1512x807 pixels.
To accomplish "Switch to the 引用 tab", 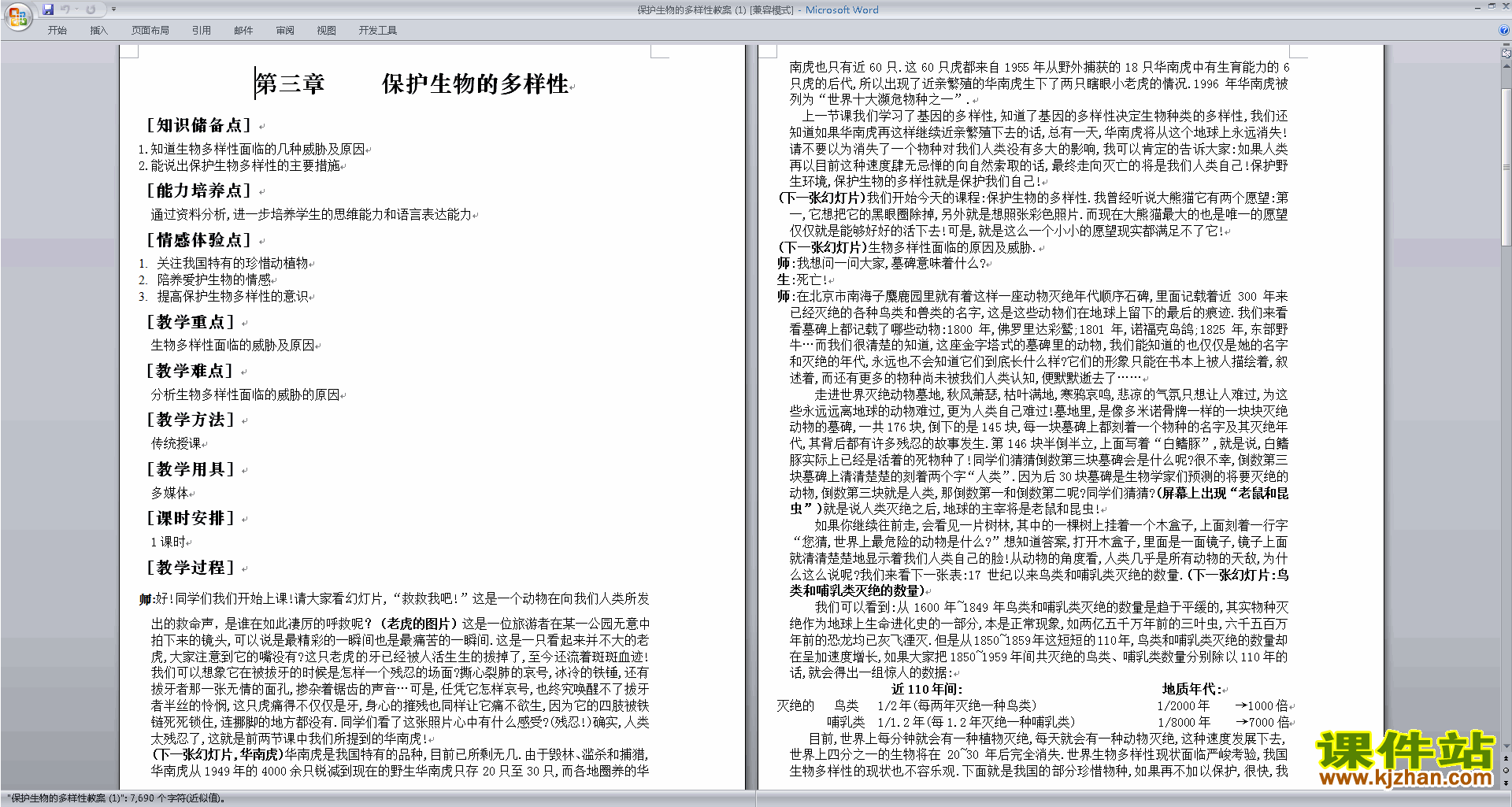I will [202, 31].
